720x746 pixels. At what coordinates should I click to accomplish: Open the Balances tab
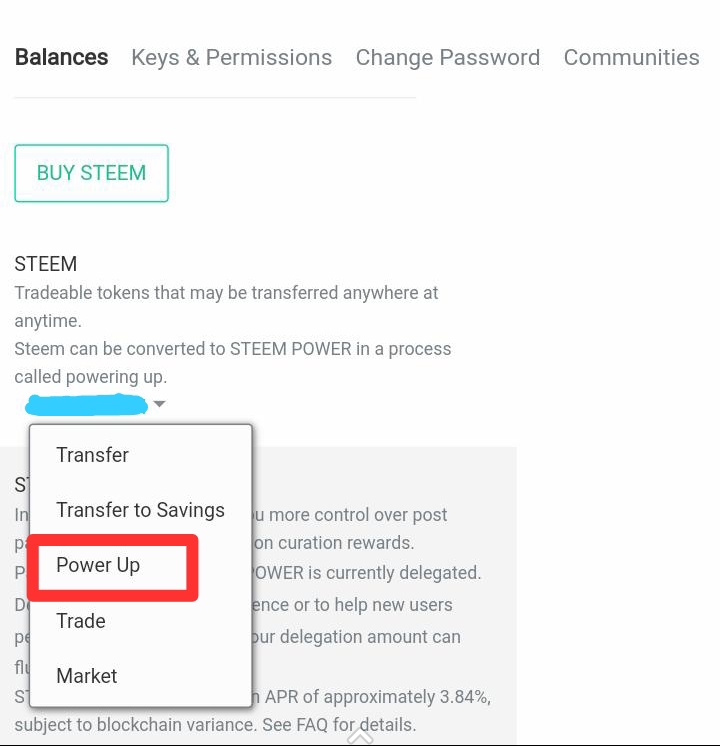(61, 57)
